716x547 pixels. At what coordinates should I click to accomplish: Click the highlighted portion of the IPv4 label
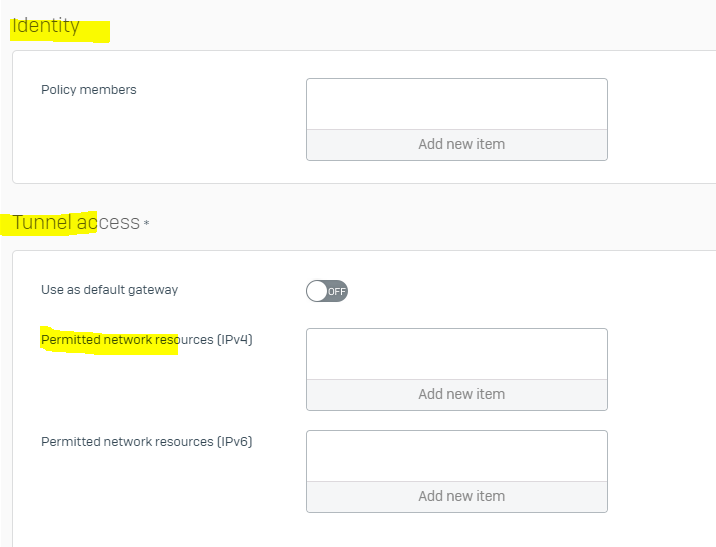(x=109, y=340)
